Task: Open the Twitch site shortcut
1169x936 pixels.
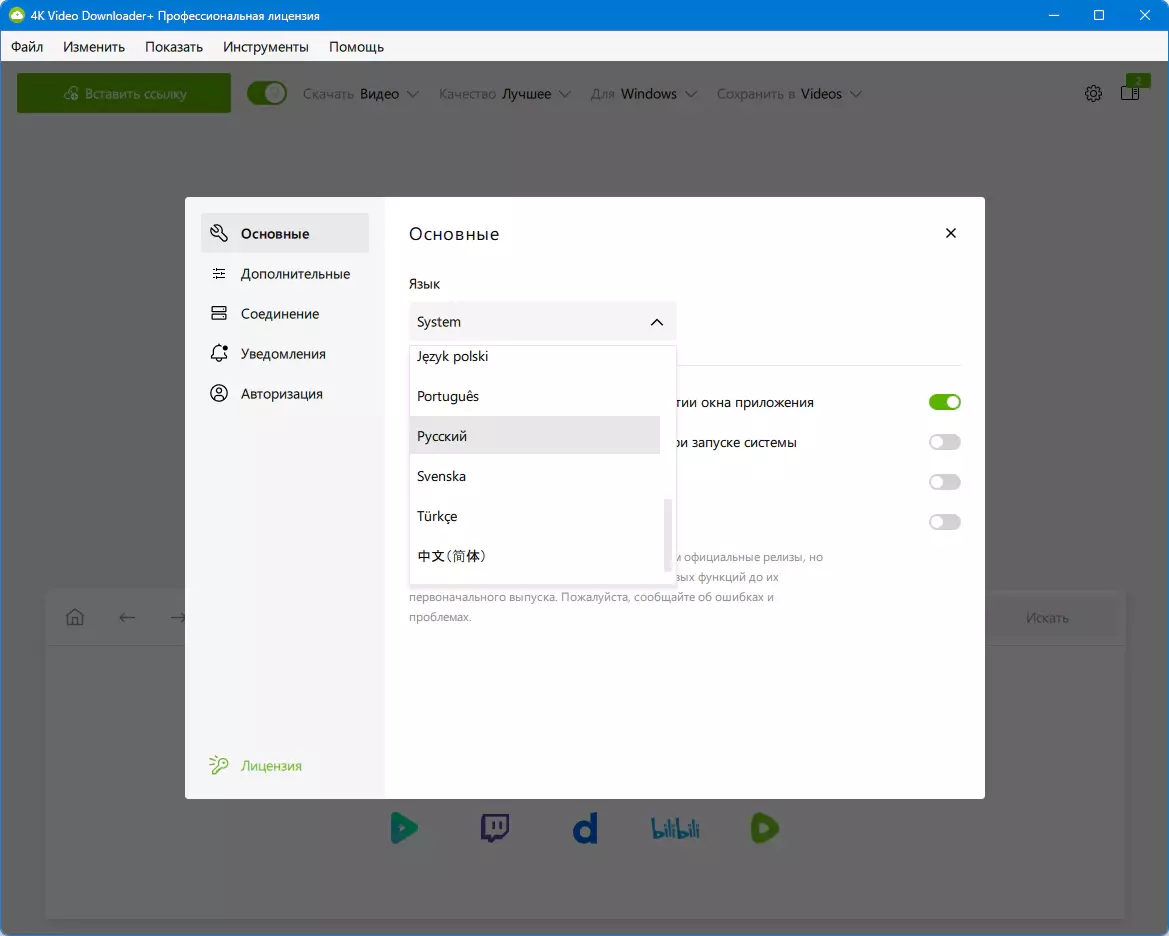Action: pos(494,828)
